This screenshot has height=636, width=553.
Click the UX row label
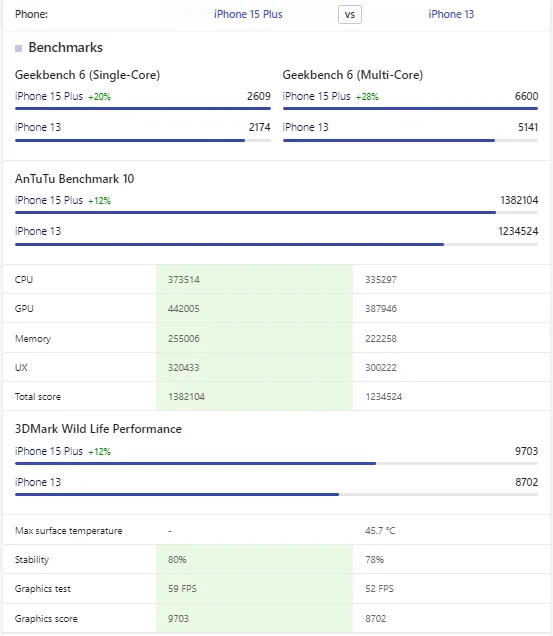(21, 367)
